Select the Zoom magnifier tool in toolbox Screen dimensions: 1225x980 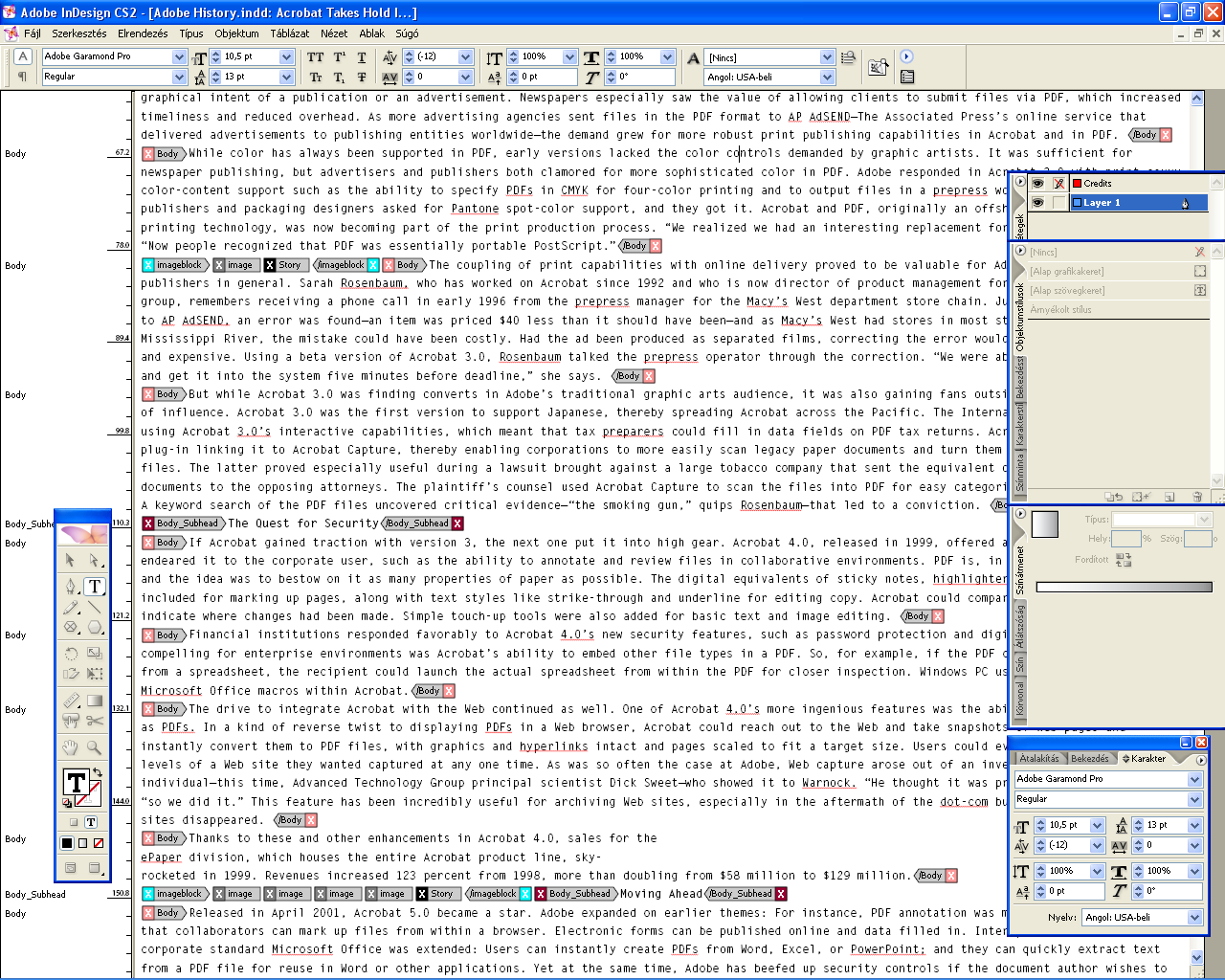pos(94,746)
